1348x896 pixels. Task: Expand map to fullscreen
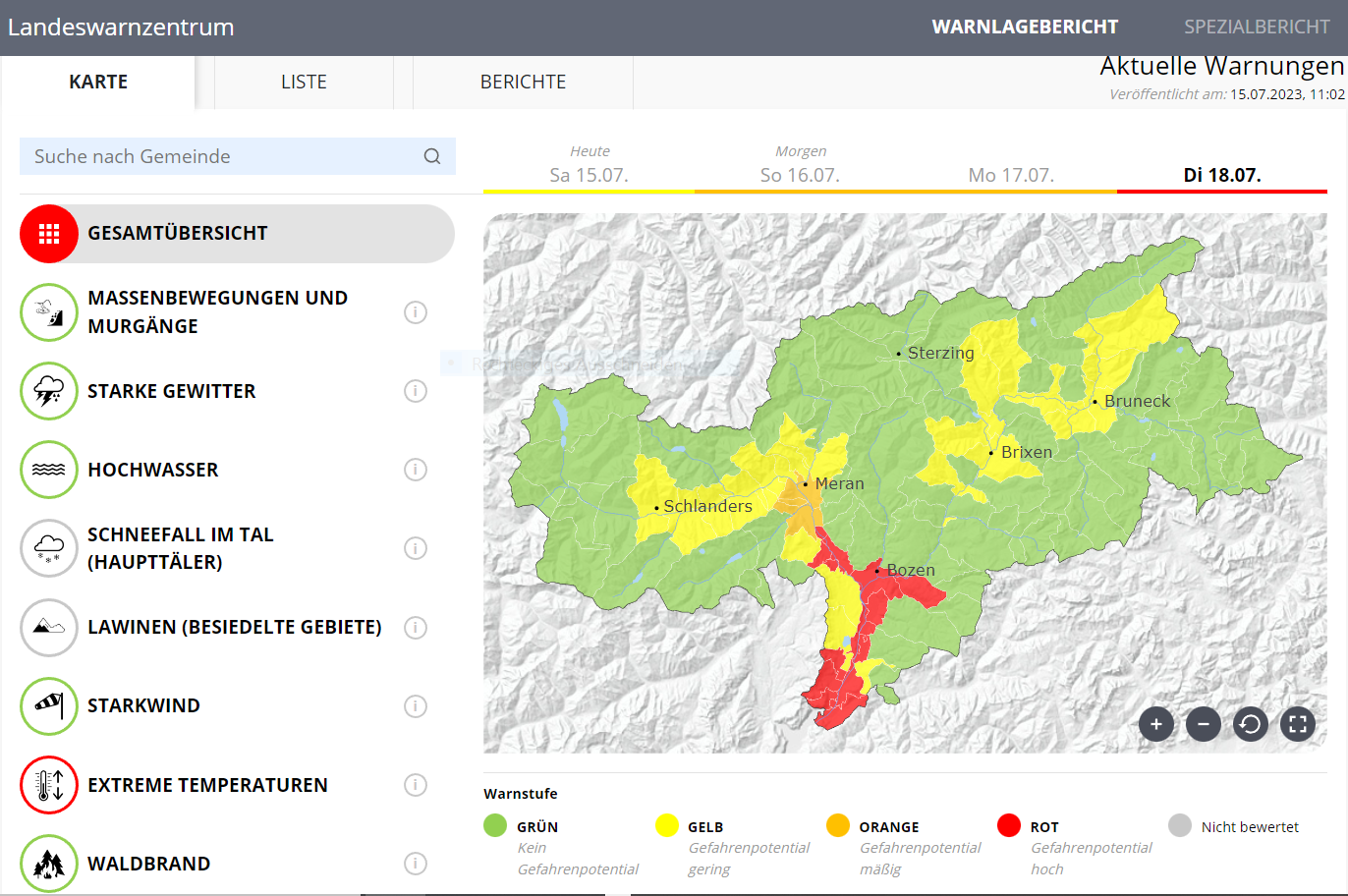(1298, 725)
